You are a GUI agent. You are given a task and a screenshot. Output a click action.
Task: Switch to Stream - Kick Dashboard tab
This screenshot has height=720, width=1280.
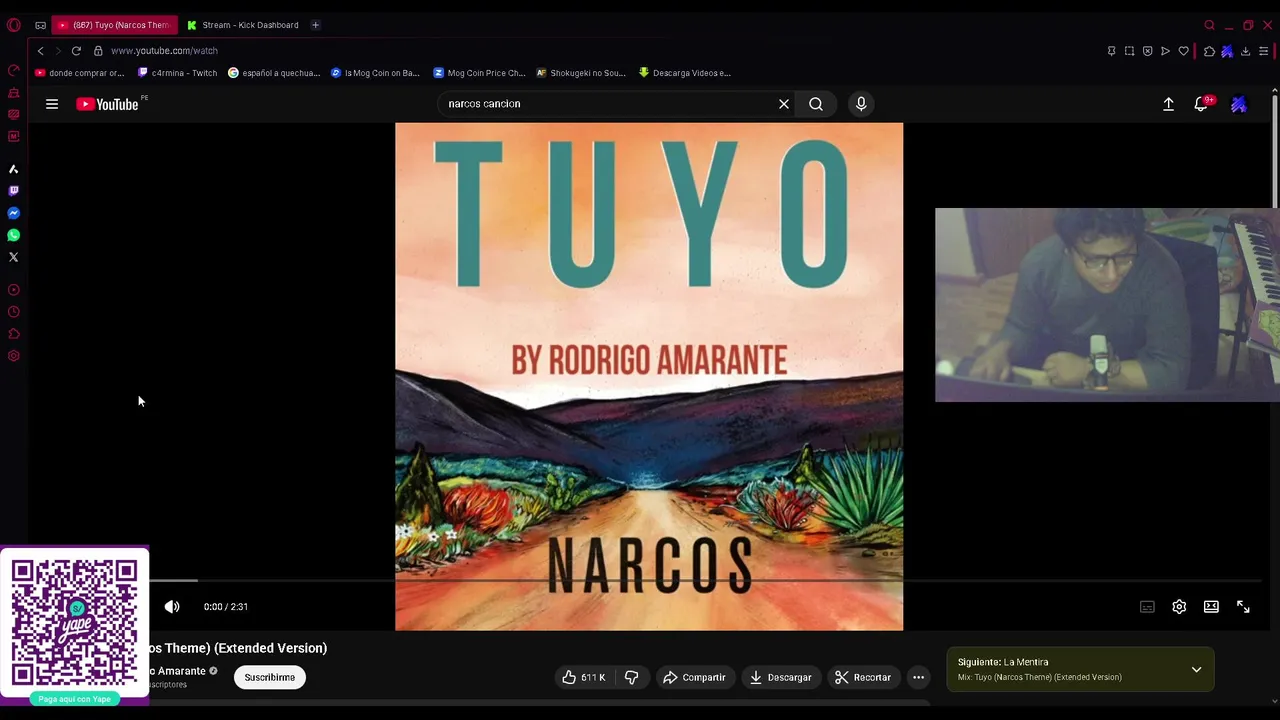243,25
